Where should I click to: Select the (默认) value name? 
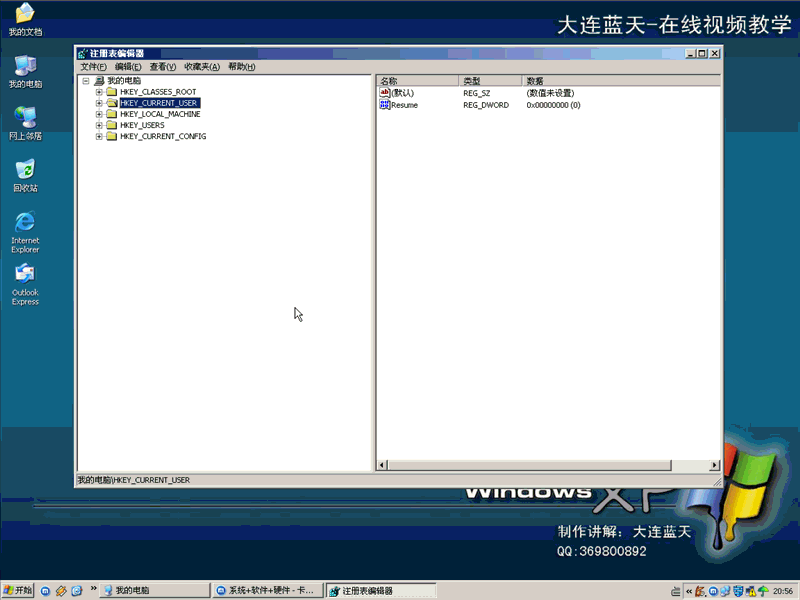tap(403, 93)
